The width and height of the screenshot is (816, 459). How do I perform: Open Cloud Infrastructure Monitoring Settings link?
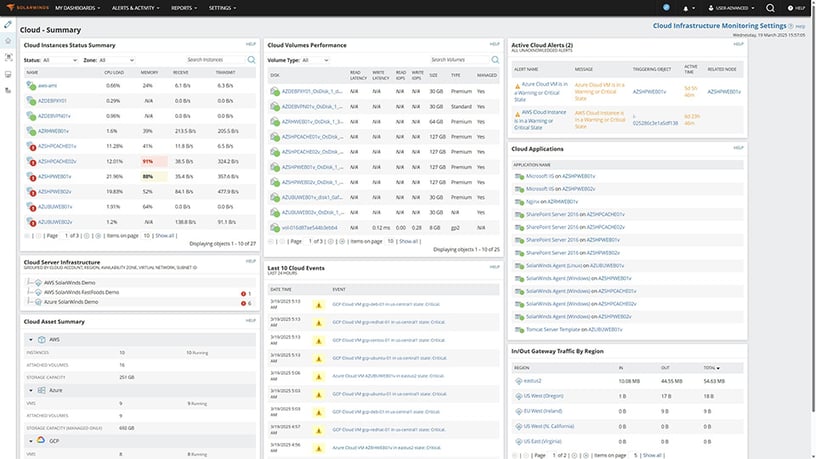(718, 25)
